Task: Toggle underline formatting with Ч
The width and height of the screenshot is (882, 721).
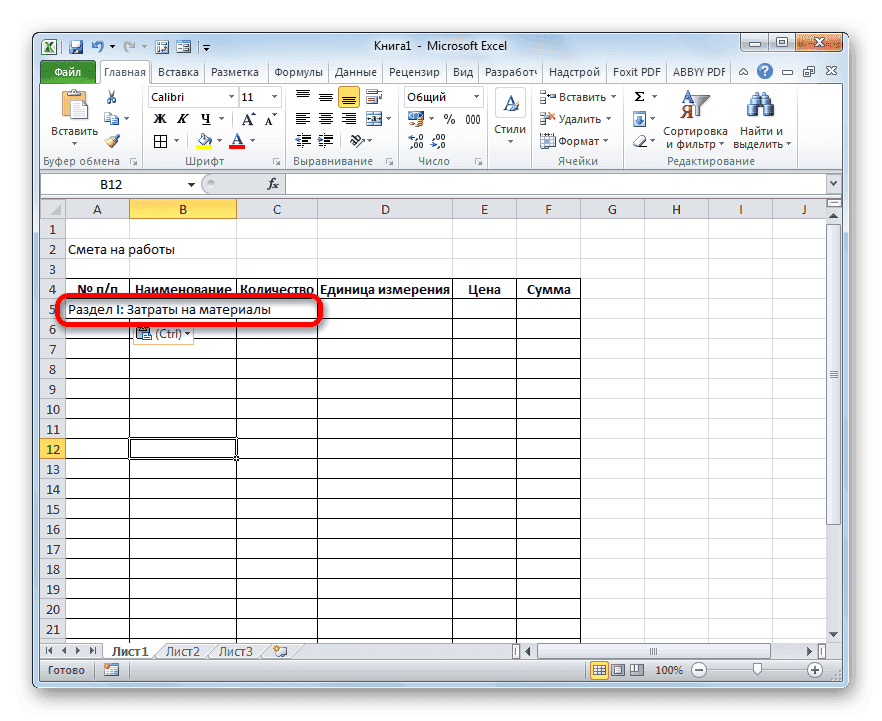Action: click(x=206, y=118)
